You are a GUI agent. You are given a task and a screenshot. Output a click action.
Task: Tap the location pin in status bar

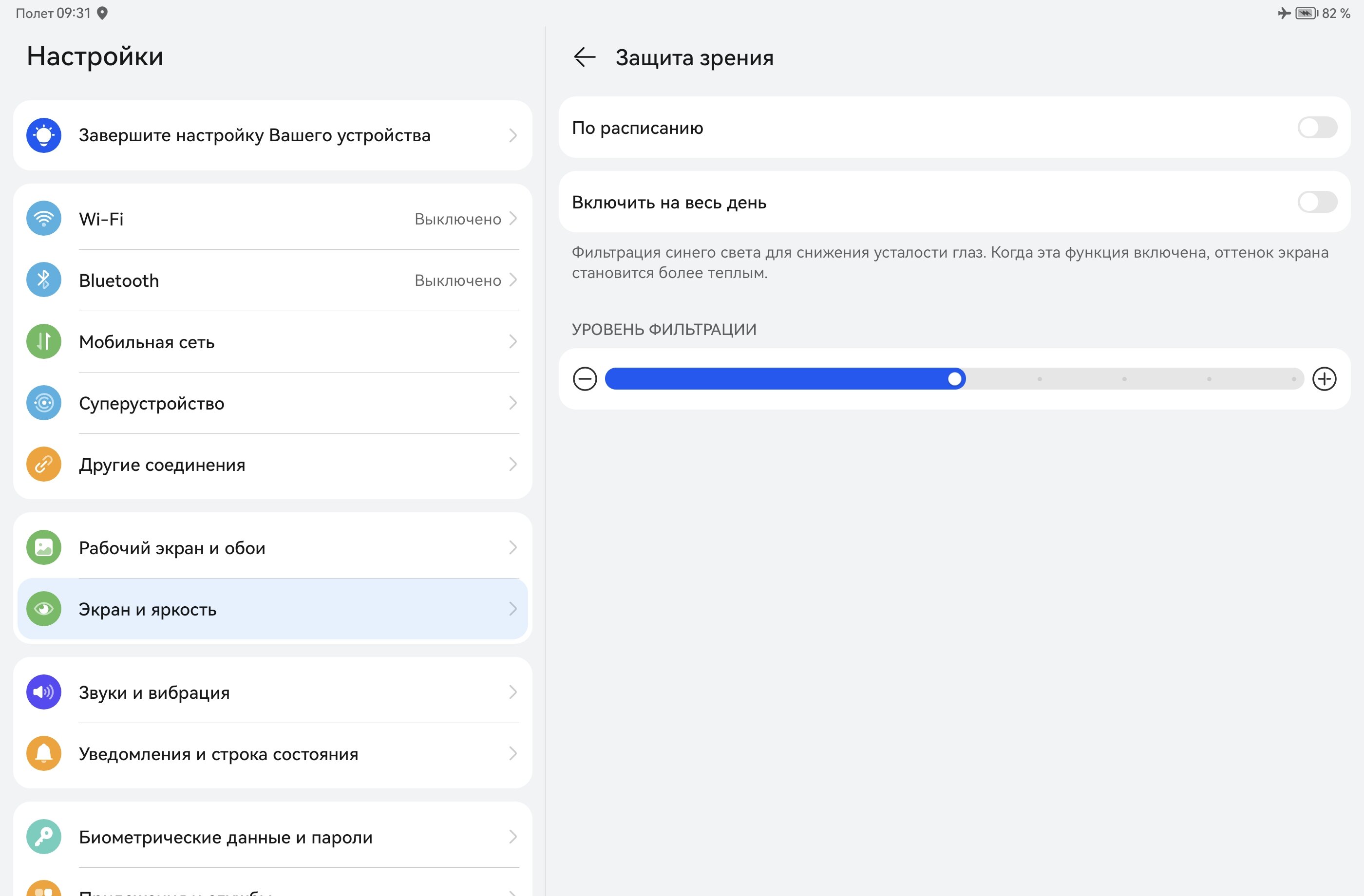[102, 13]
